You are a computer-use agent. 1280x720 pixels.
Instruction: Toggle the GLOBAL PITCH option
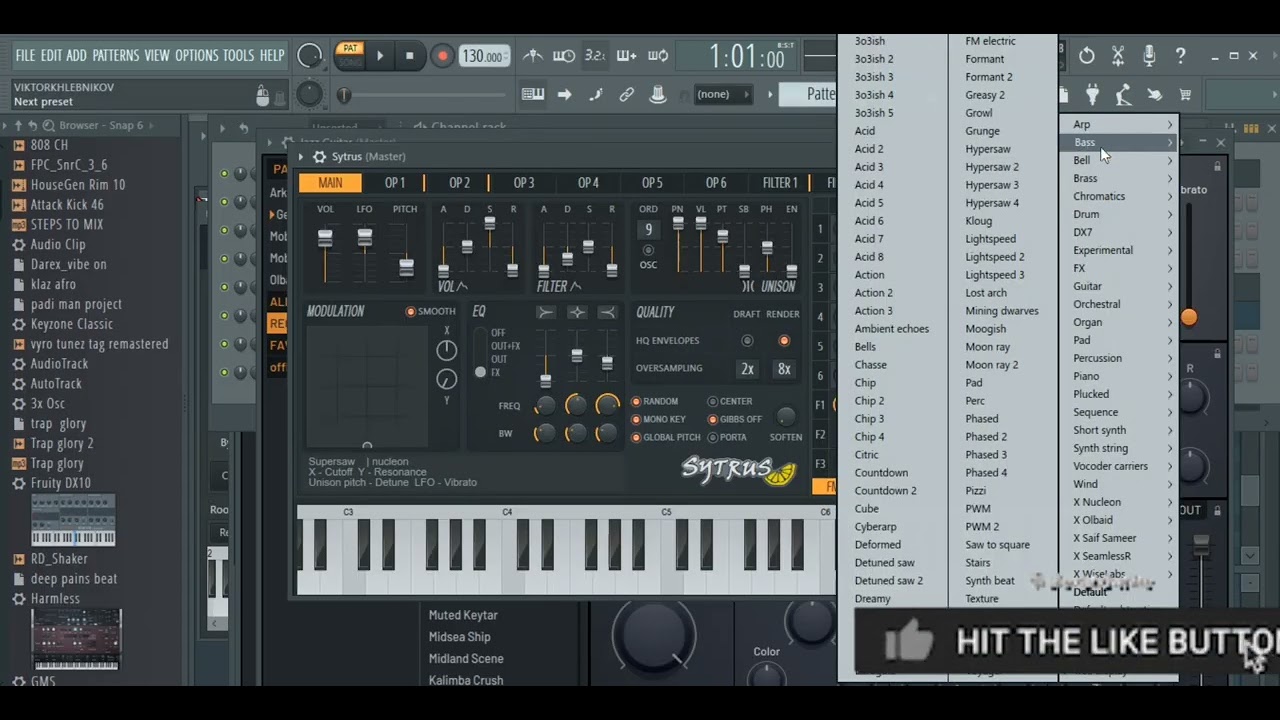tap(666, 437)
